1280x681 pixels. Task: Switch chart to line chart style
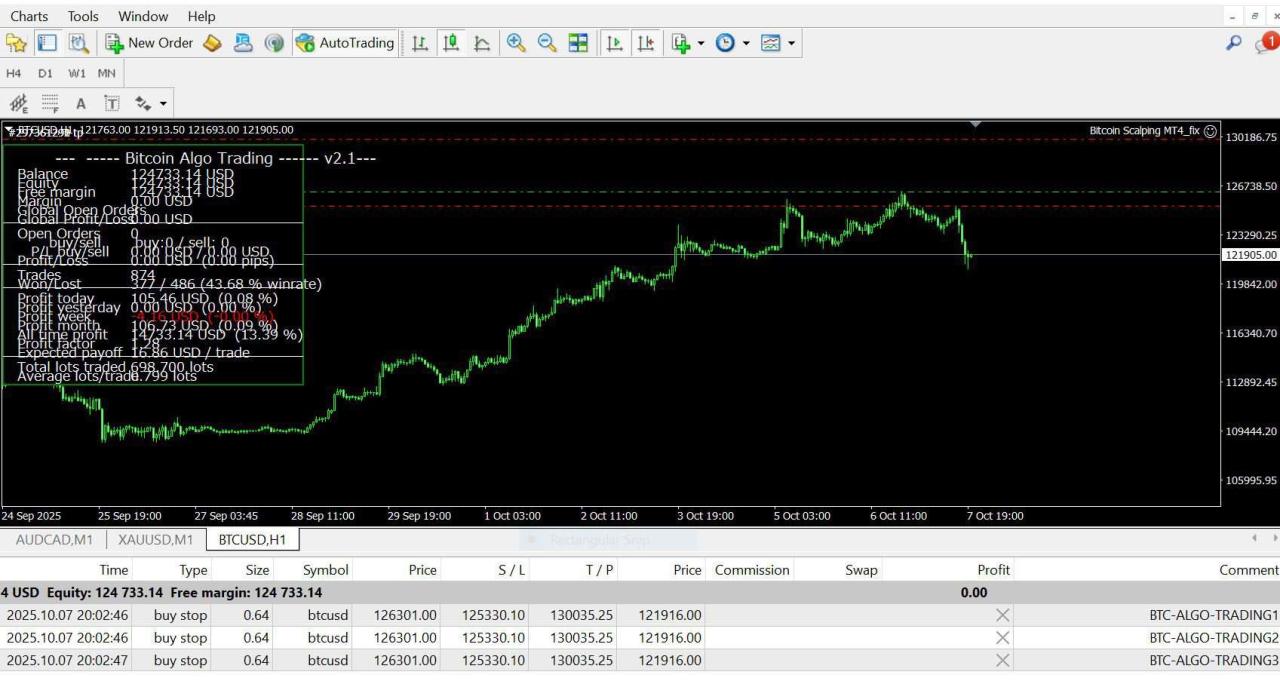point(482,43)
